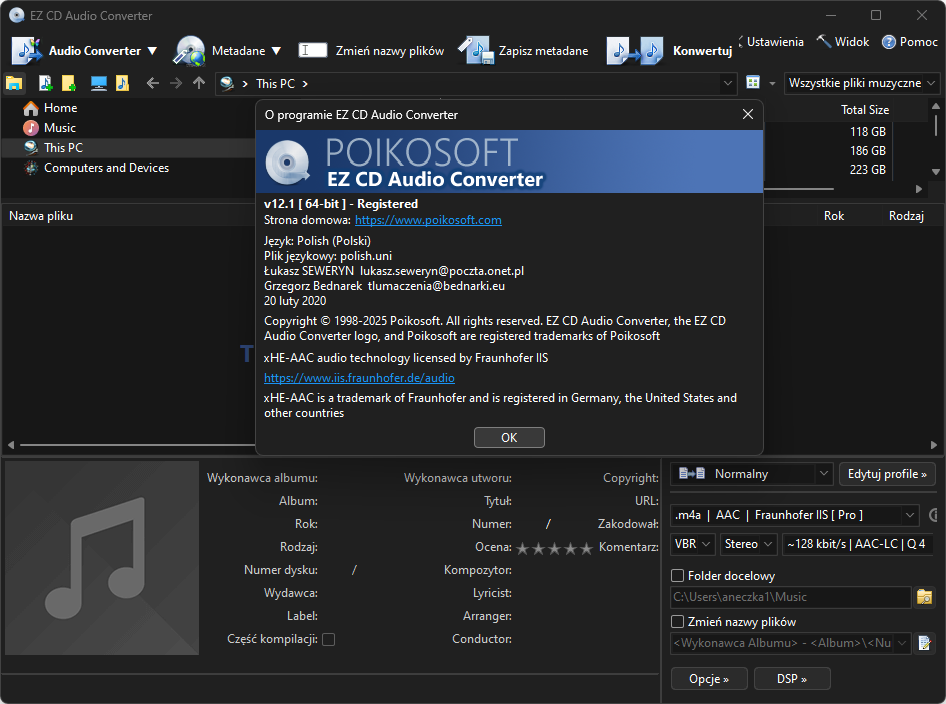Expand the view layout dropdown arrow
Image resolution: width=946 pixels, height=704 pixels.
[x=772, y=83]
